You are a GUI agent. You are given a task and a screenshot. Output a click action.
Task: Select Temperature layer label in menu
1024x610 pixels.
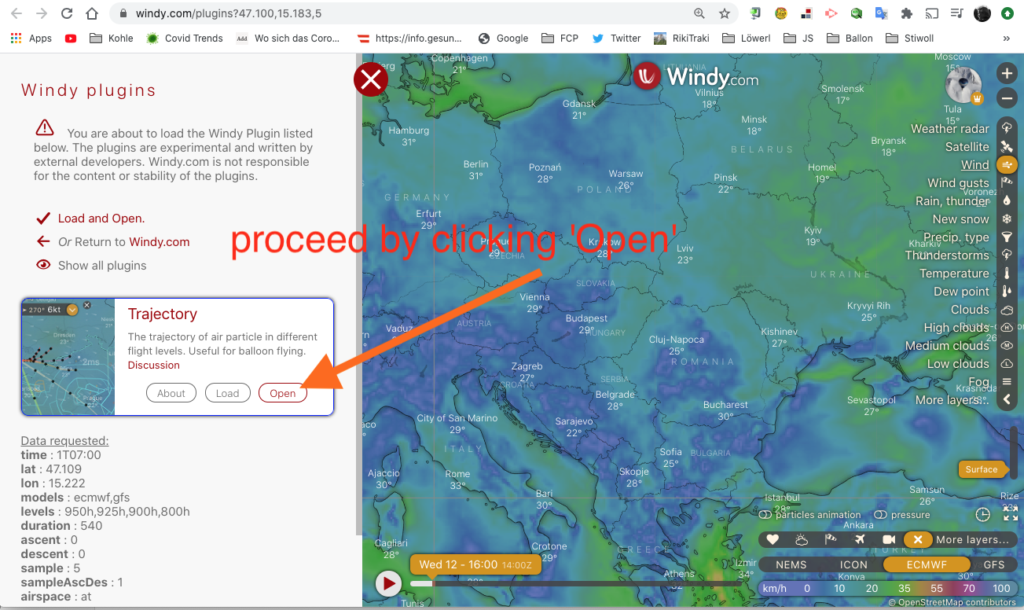[954, 273]
